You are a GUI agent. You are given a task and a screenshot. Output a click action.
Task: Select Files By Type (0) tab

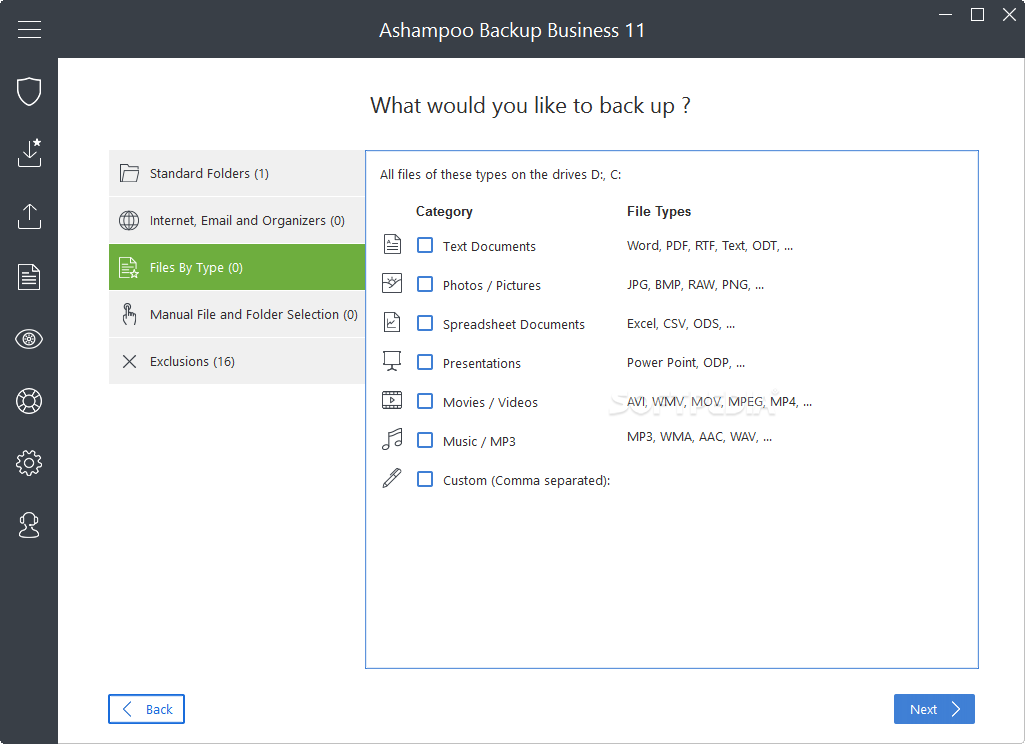(237, 267)
